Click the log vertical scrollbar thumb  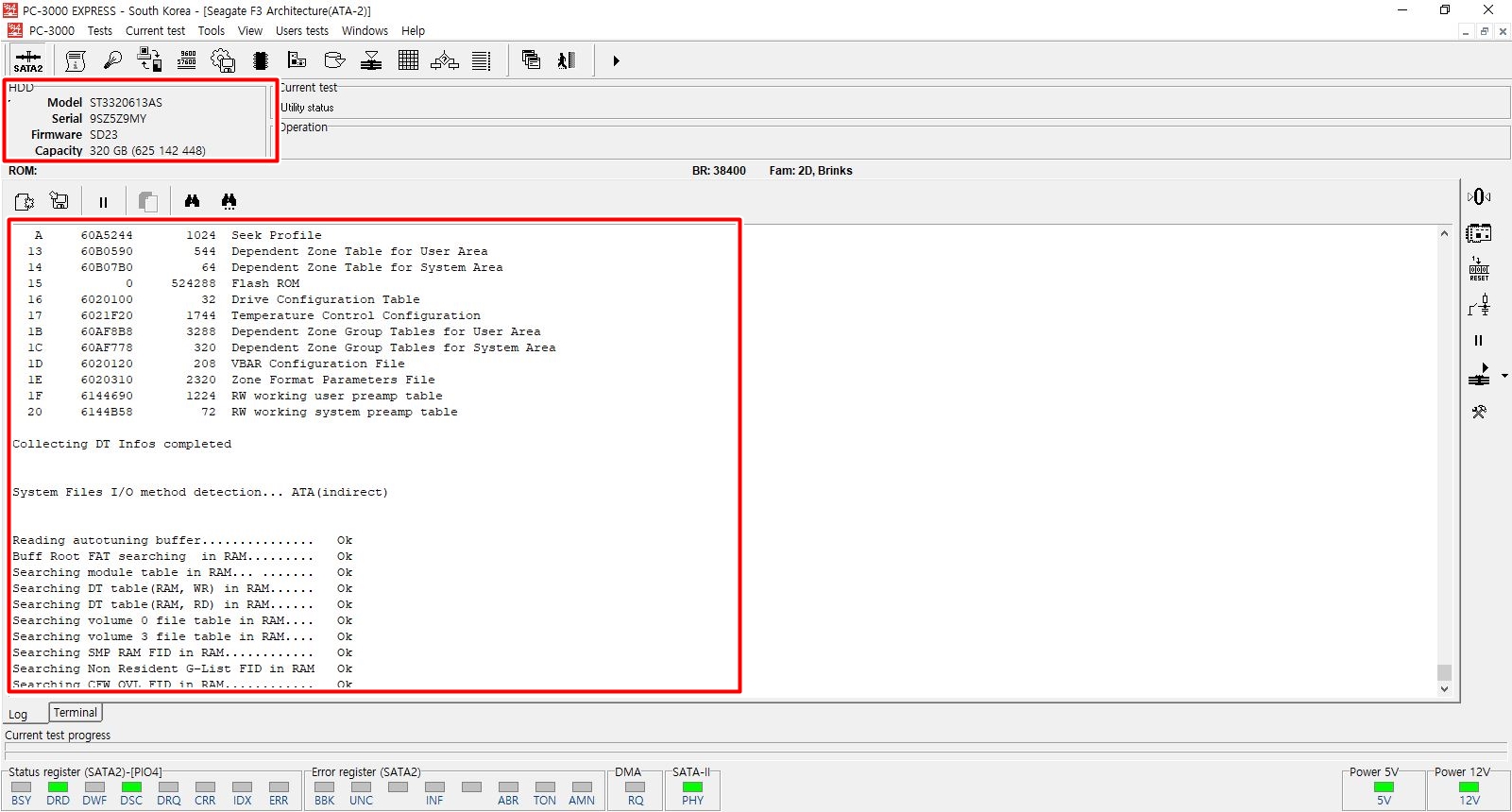click(x=1444, y=672)
